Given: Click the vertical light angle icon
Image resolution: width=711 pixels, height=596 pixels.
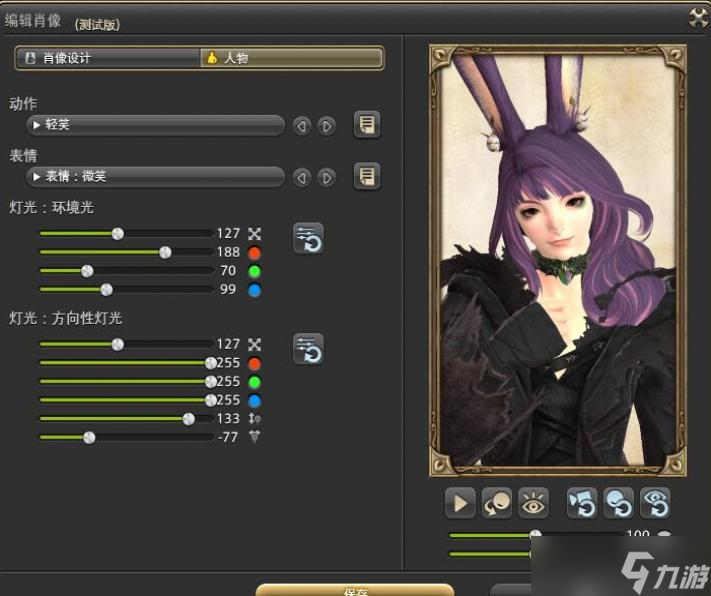Looking at the screenshot, I should tap(254, 419).
